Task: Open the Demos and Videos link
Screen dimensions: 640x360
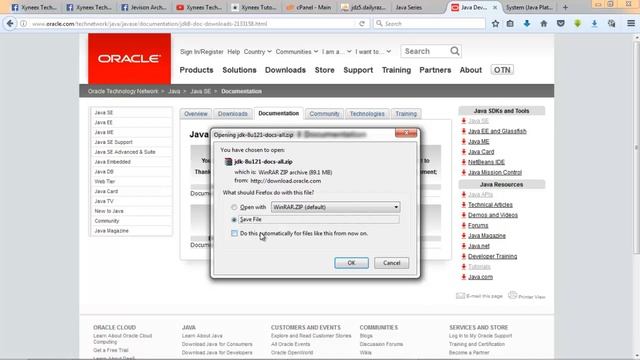Action: coord(493,215)
